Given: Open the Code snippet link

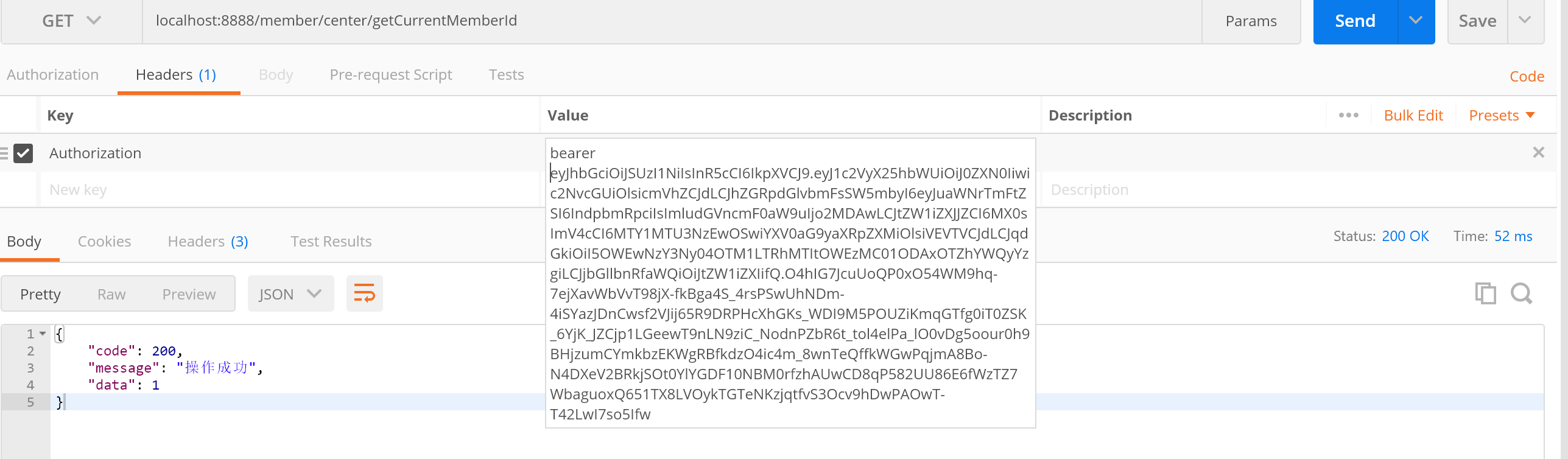Looking at the screenshot, I should [x=1527, y=77].
